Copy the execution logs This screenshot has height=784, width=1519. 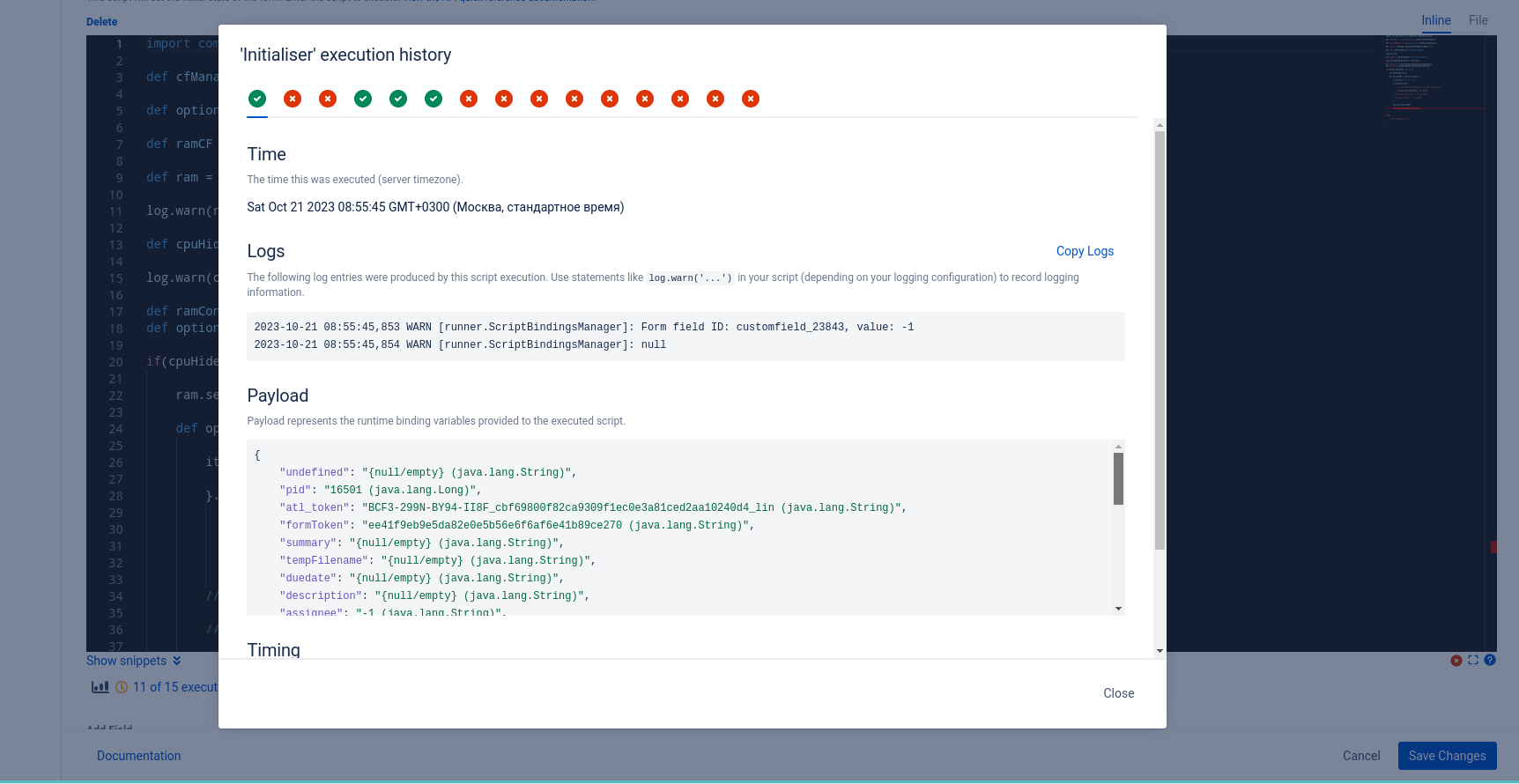1085,251
